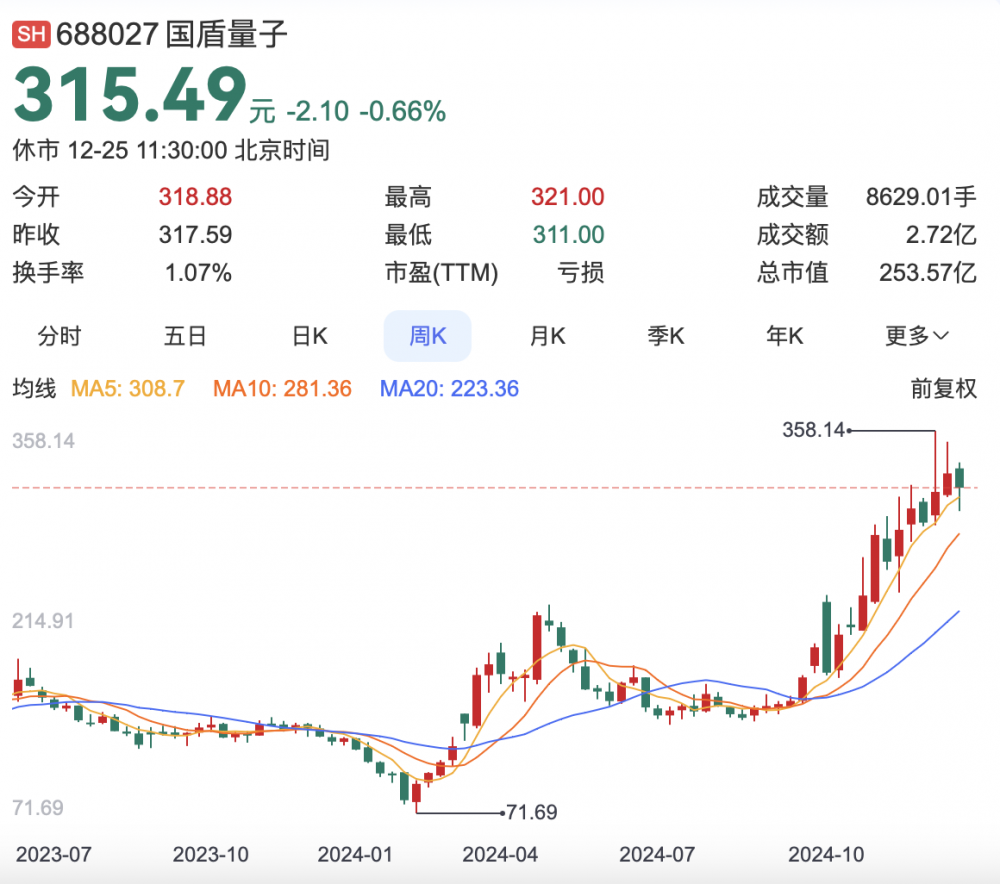Click the 358.14 peak price marker
The height and width of the screenshot is (884, 1000).
click(813, 430)
